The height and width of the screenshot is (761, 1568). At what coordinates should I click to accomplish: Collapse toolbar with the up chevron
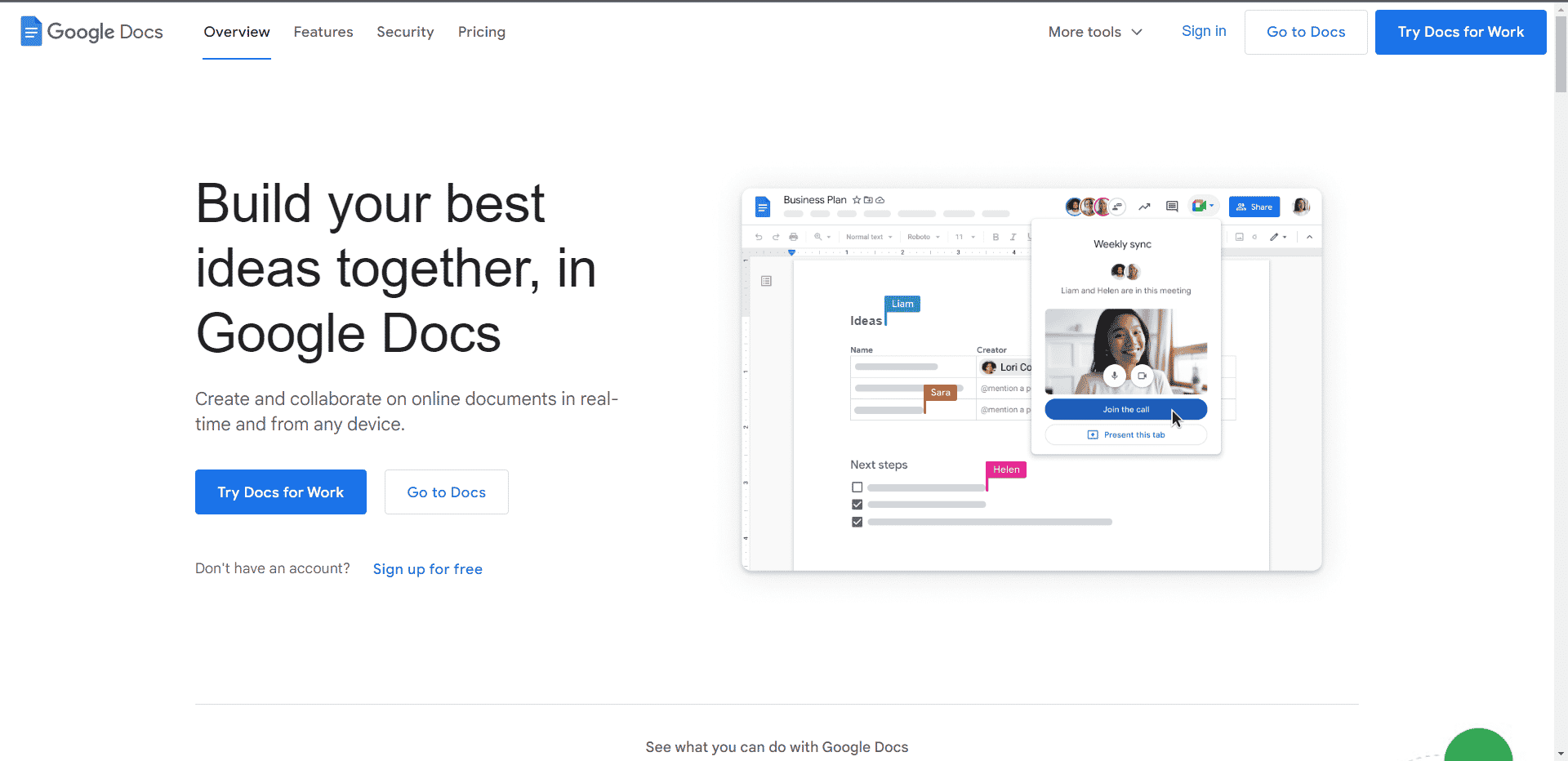1309,237
